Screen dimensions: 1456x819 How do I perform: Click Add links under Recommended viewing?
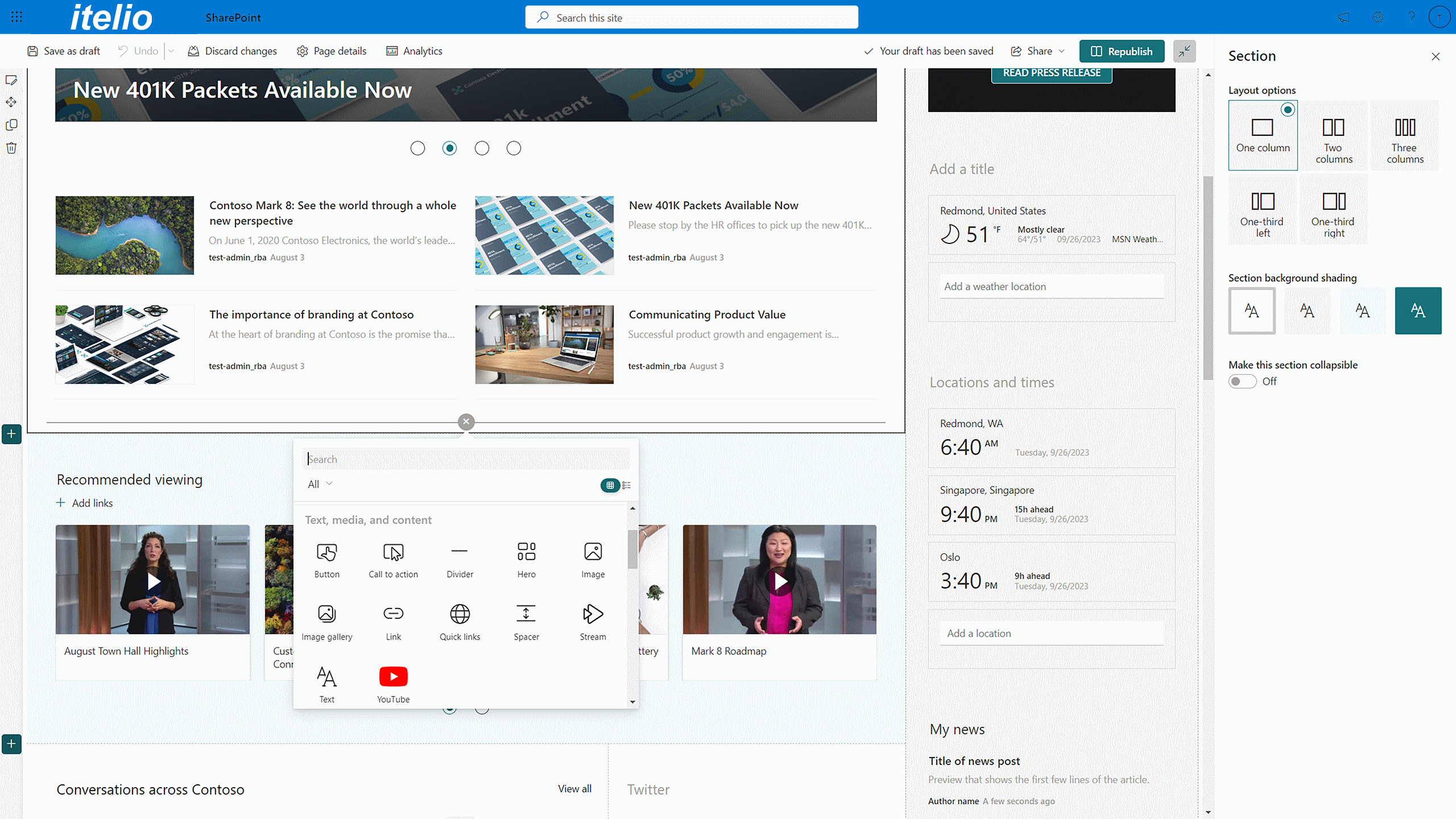coord(84,503)
